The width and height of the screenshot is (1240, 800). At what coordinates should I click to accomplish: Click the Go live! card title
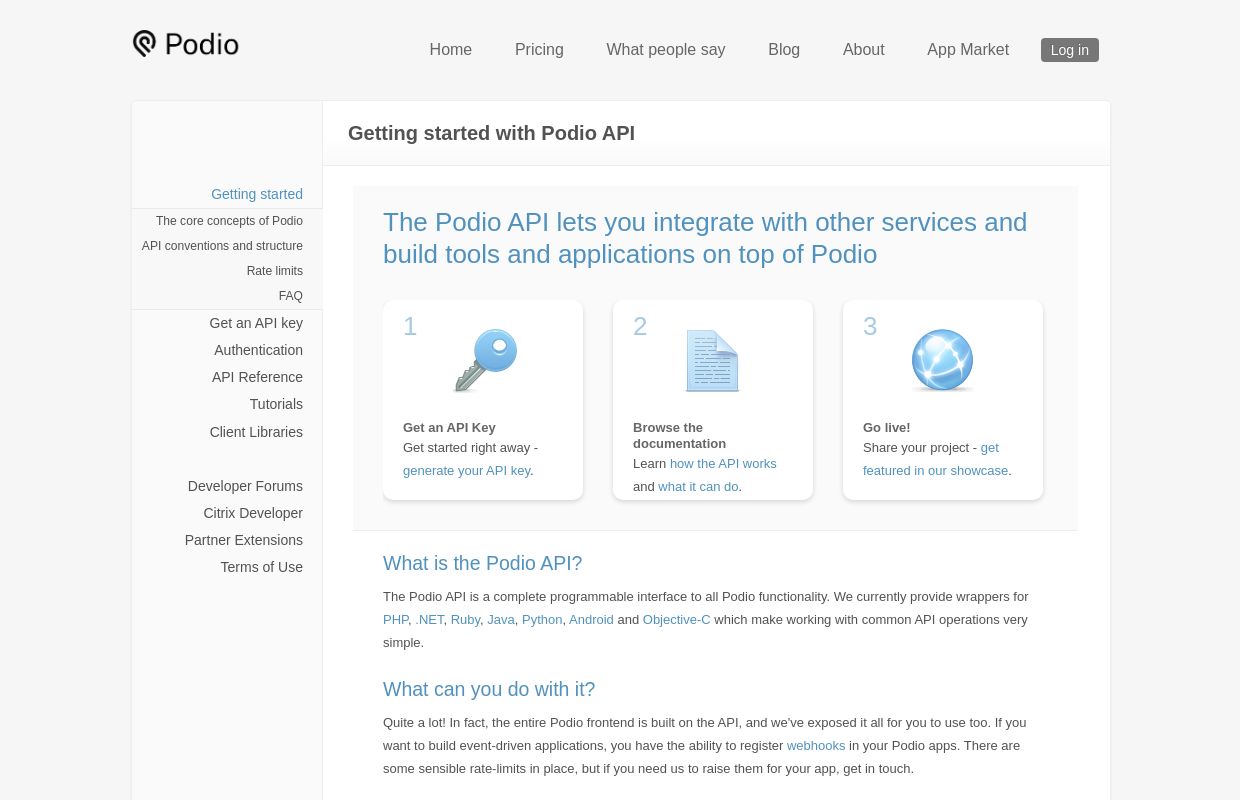pos(887,428)
